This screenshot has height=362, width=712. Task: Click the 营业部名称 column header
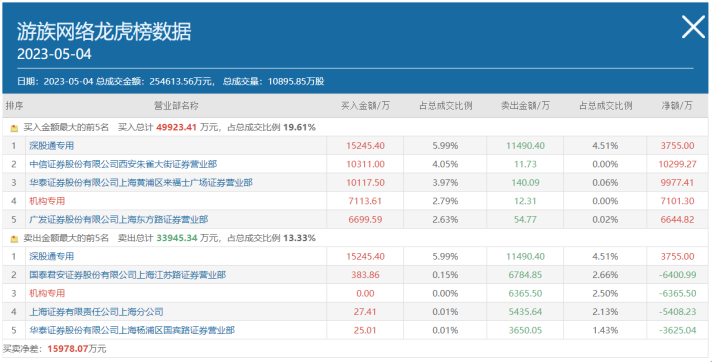[176, 106]
